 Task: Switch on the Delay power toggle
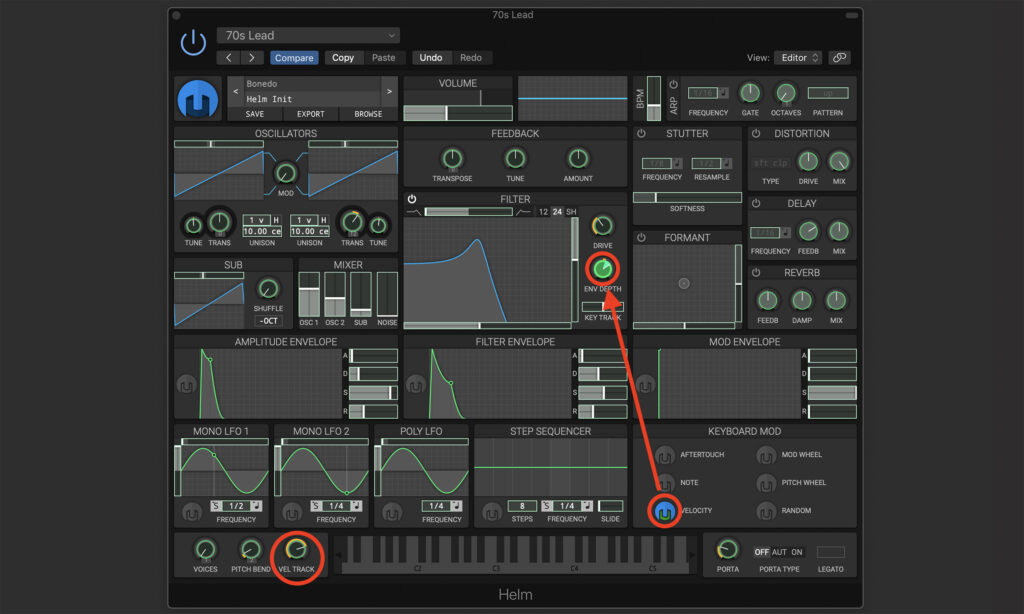pos(756,203)
